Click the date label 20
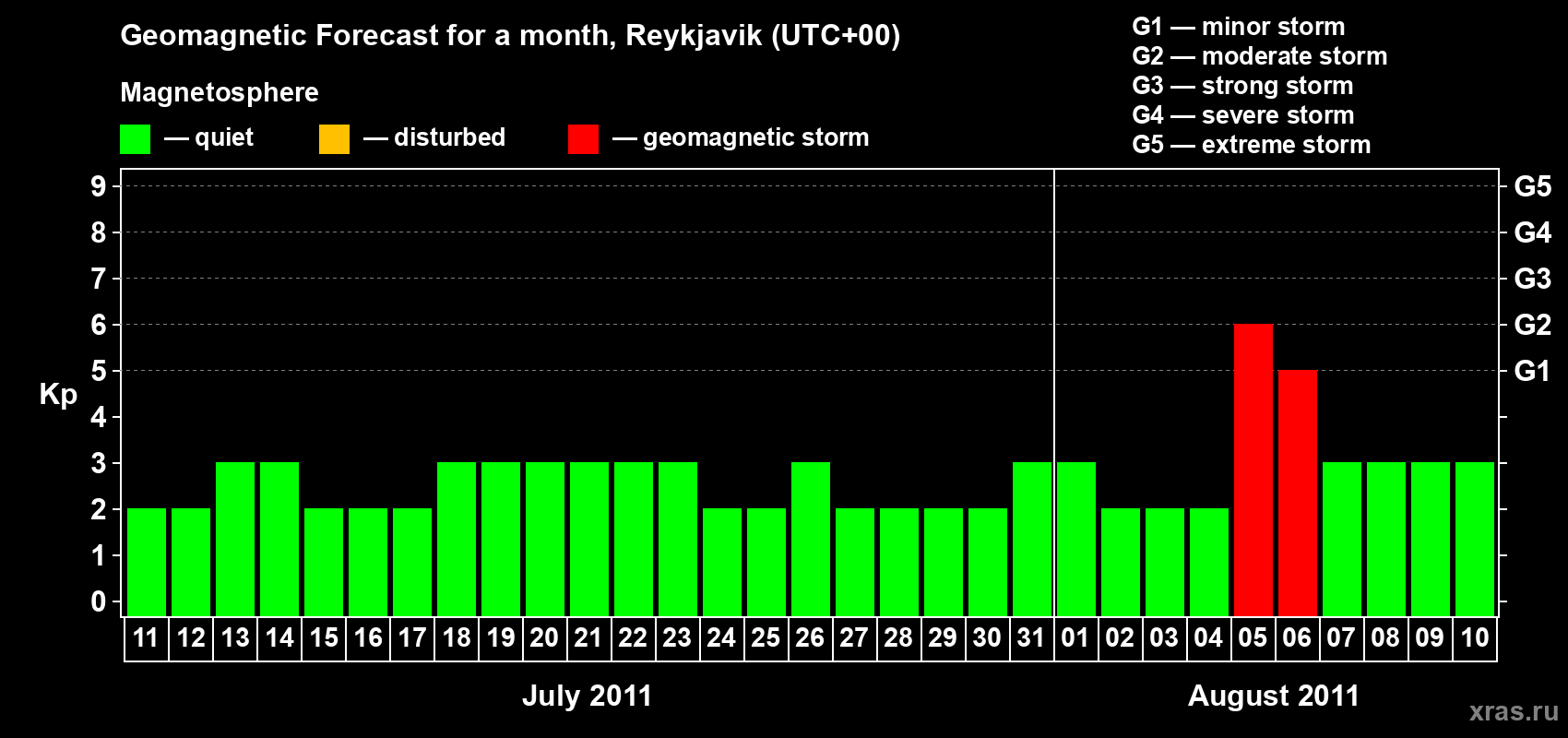1568x738 pixels. point(545,638)
